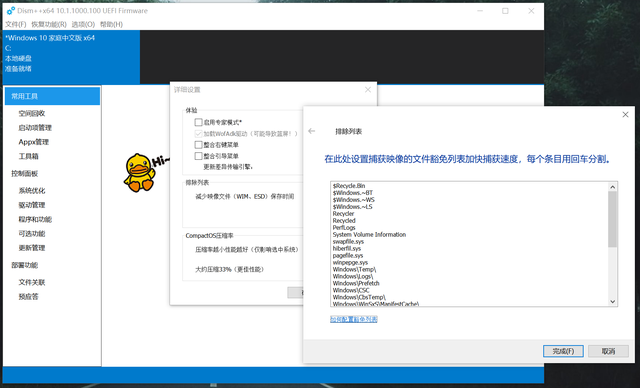Image resolution: width=640 pixels, height=388 pixels.
Task: Click the back arrow in exclusion list dialog
Action: (x=312, y=131)
